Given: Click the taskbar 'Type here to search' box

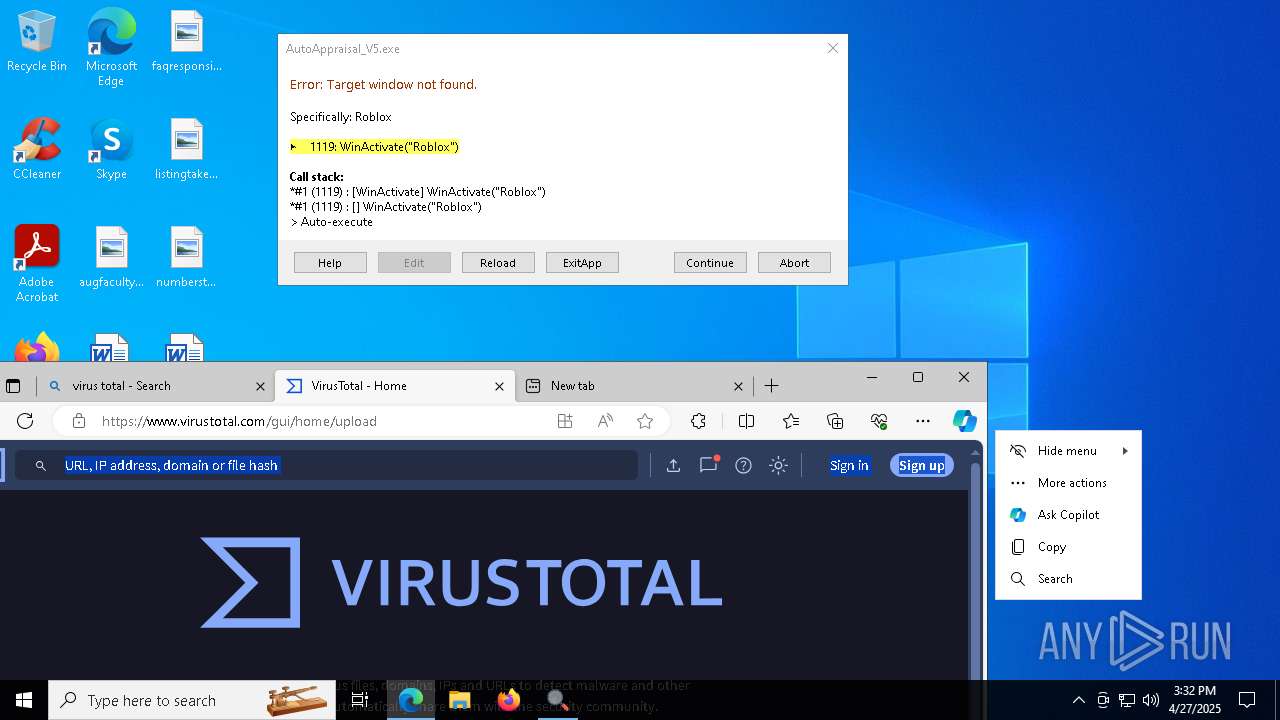Looking at the screenshot, I should pos(192,700).
